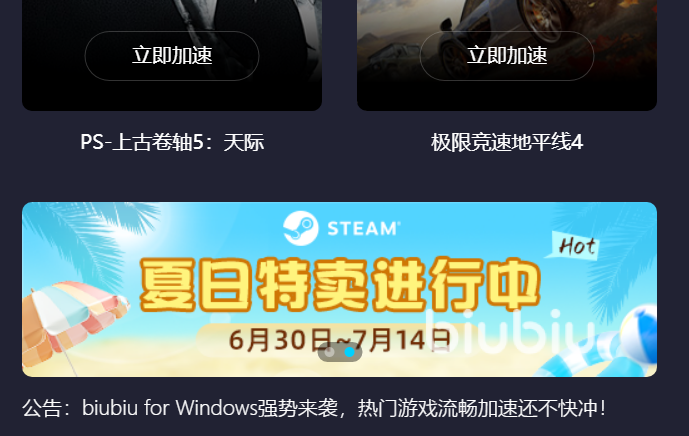Click the Hot tag on the Steam banner

(573, 246)
